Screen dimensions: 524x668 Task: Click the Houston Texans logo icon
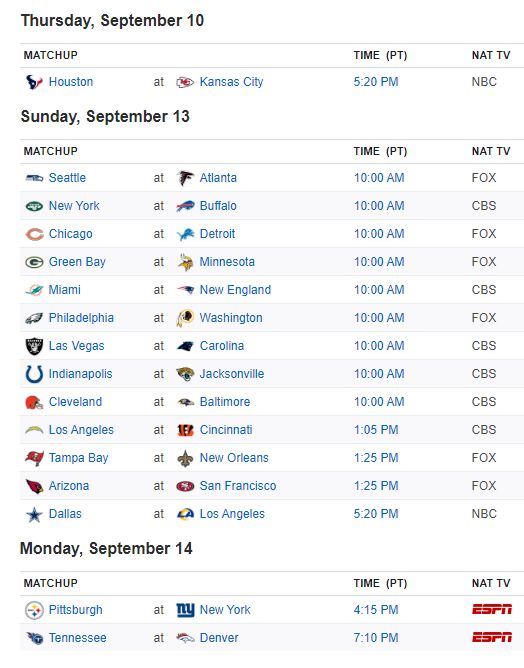[x=34, y=82]
